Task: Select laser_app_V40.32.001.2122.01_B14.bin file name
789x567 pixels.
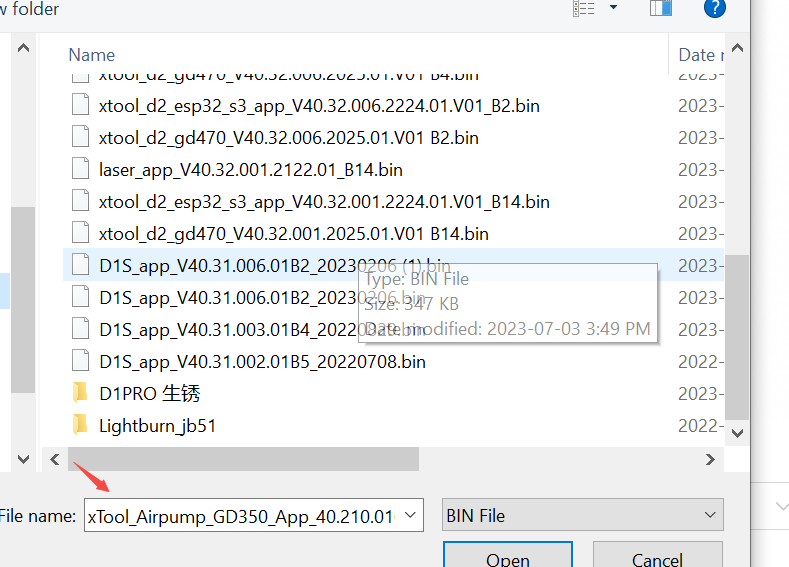Action: click(x=251, y=170)
